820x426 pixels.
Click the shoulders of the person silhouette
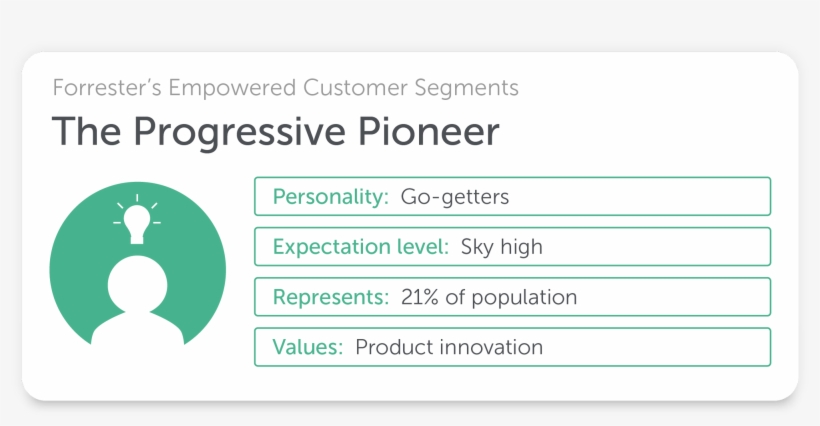click(137, 328)
